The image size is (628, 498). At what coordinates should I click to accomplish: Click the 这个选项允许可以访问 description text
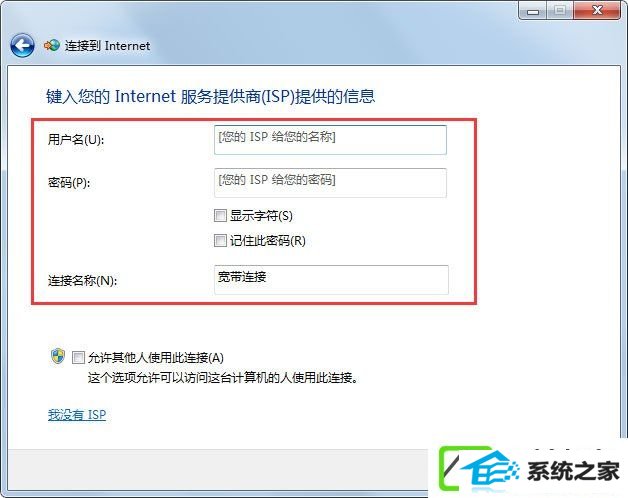coord(223,377)
